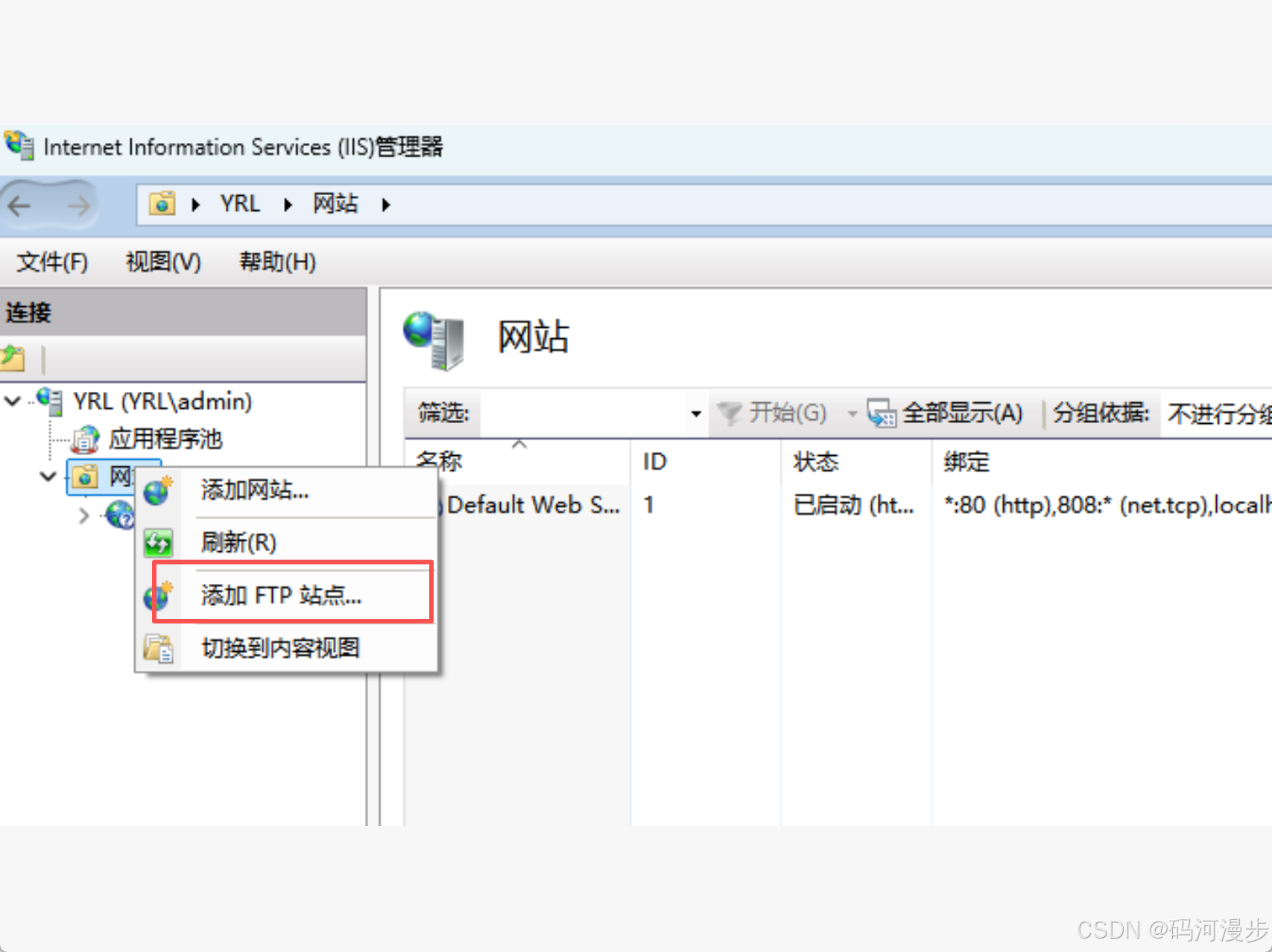Open the 筛选 filter dropdown arrow
The image size is (1272, 952).
click(696, 413)
